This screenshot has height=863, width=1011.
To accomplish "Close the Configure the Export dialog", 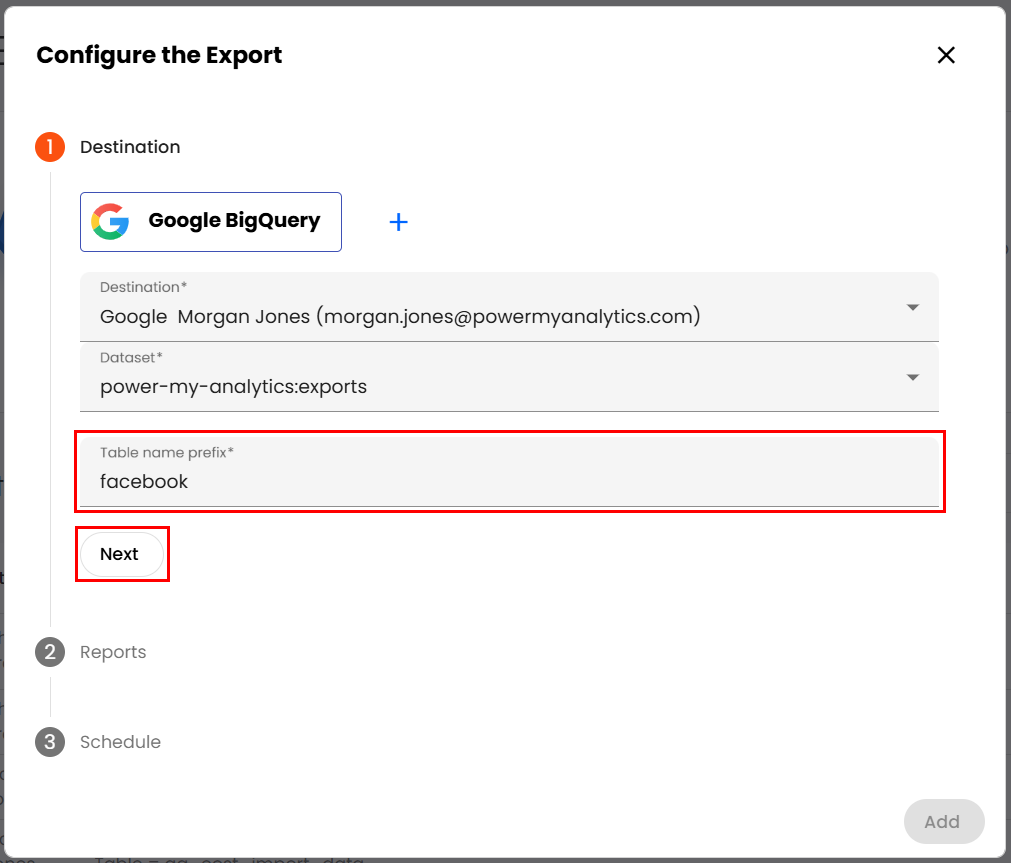I will click(x=946, y=56).
